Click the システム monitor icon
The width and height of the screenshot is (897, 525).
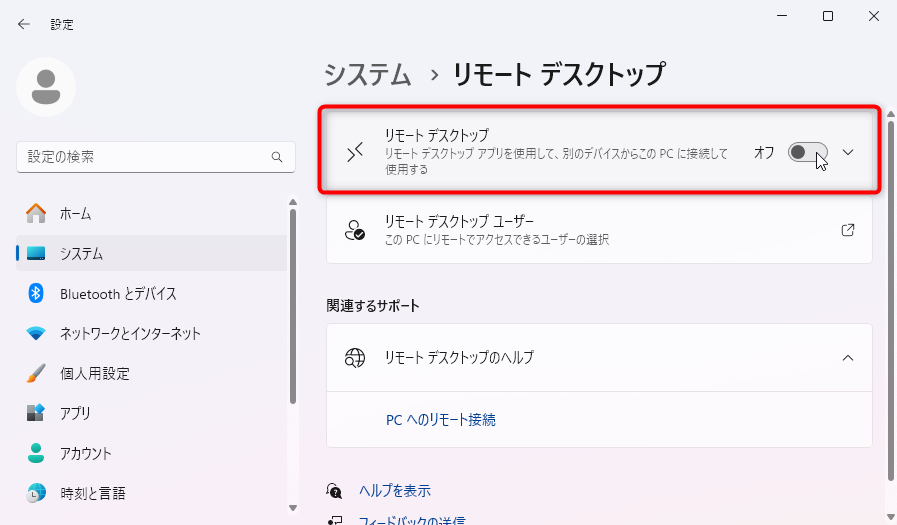click(x=36, y=253)
